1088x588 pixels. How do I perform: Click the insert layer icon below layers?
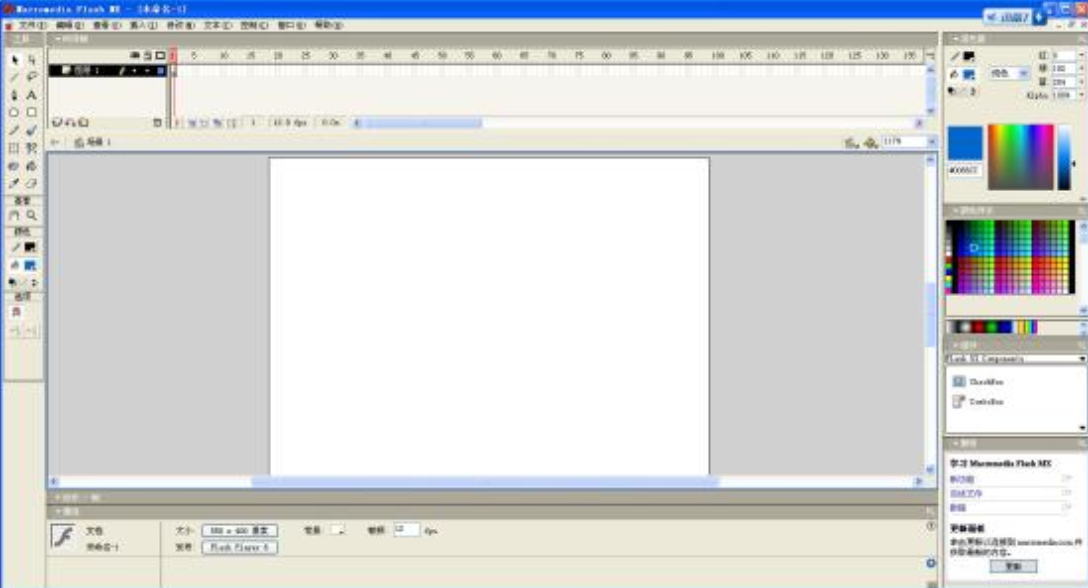(57, 122)
